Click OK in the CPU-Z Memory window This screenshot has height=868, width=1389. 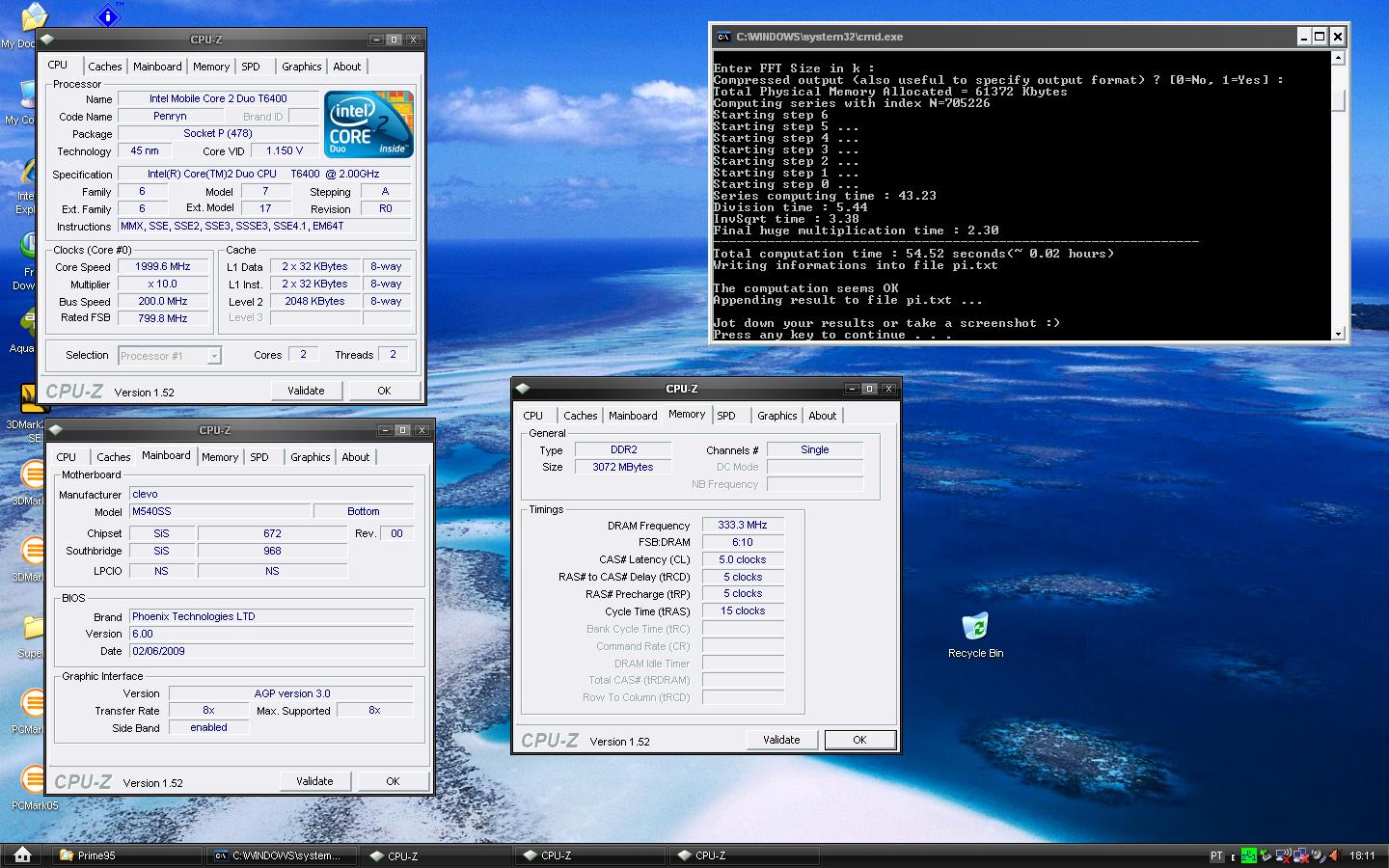tap(859, 740)
